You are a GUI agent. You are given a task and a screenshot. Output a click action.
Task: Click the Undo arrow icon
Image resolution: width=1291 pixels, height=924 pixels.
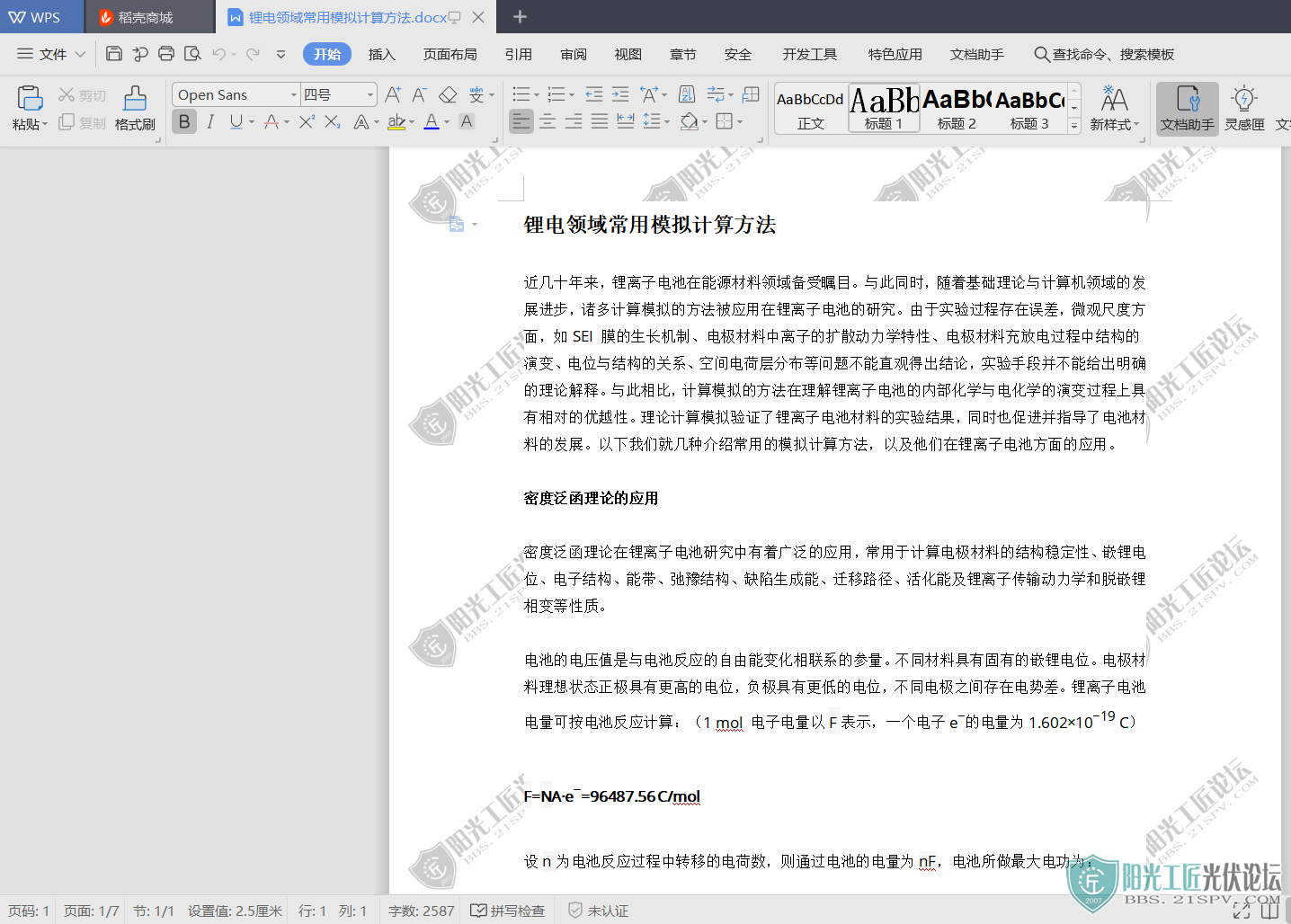click(x=218, y=54)
